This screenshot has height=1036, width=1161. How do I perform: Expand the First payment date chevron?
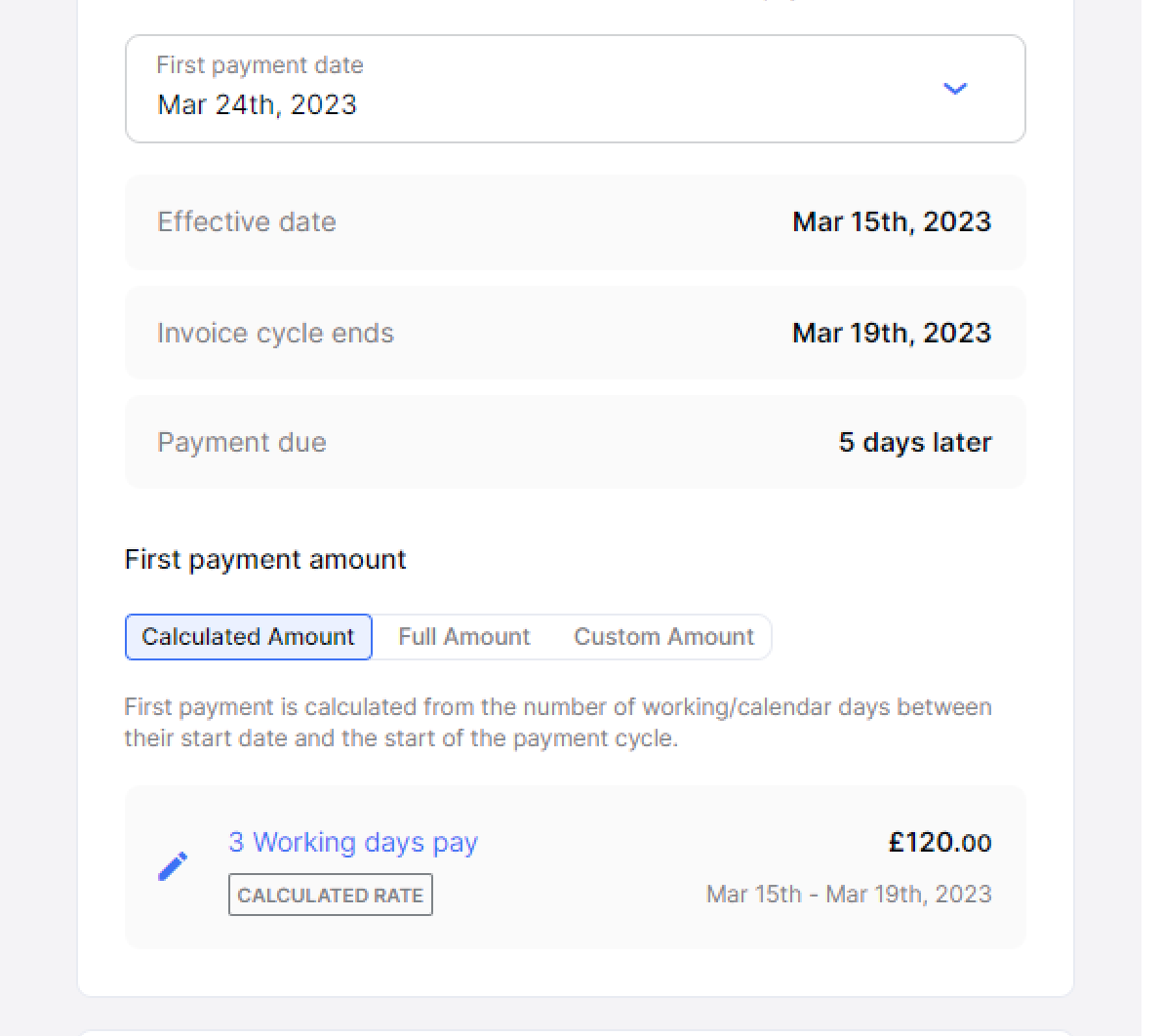pos(955,89)
